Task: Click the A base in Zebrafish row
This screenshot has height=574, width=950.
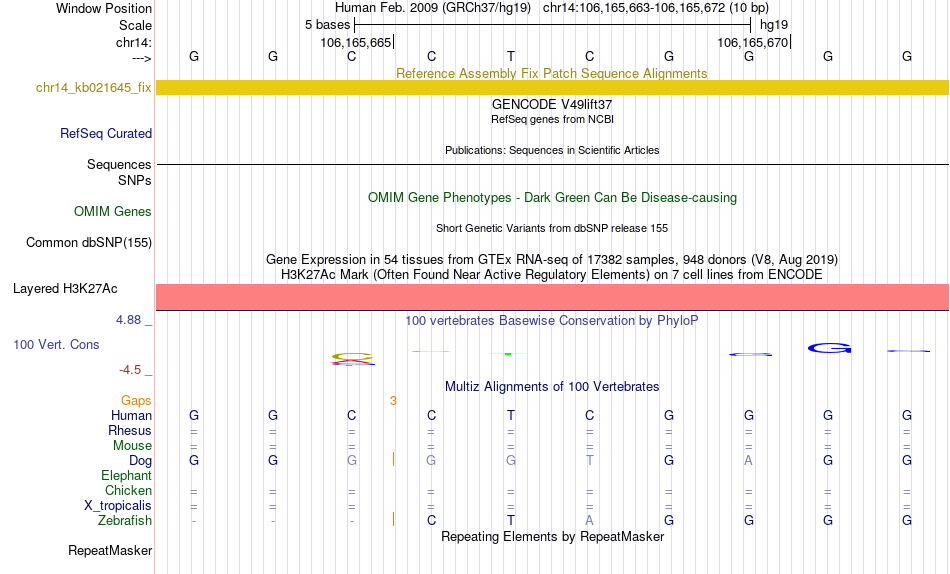Action: 590,520
